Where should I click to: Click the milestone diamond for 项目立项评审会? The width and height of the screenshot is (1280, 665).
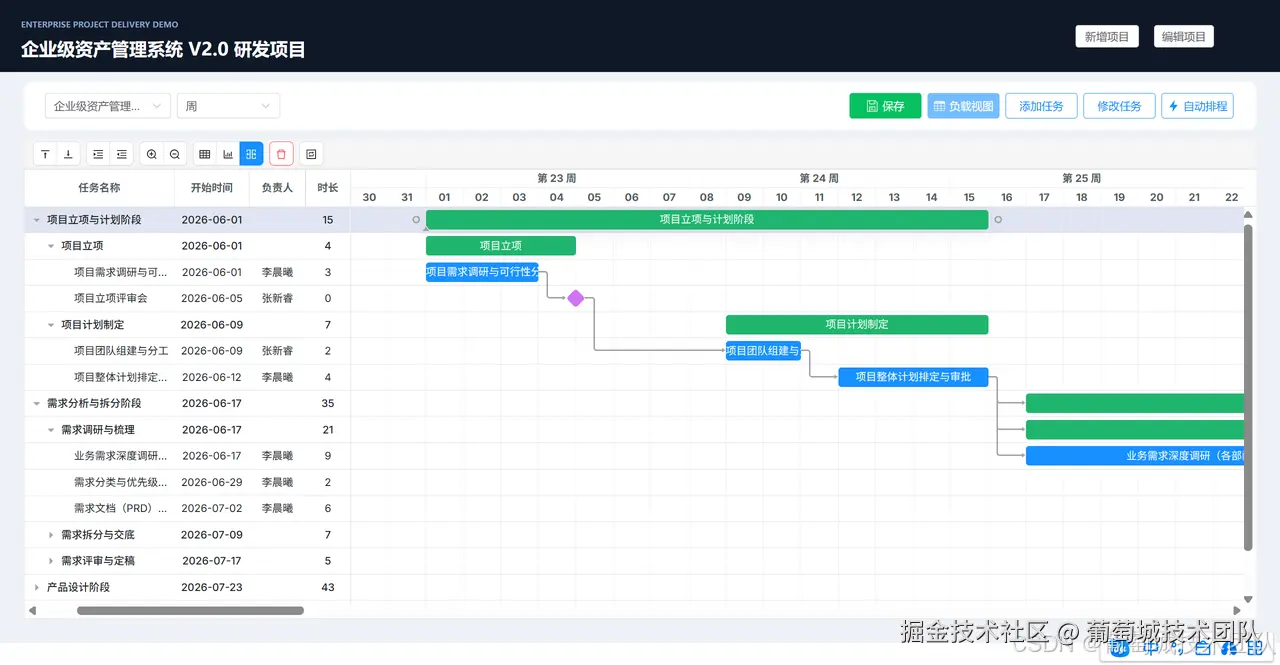[x=576, y=298]
